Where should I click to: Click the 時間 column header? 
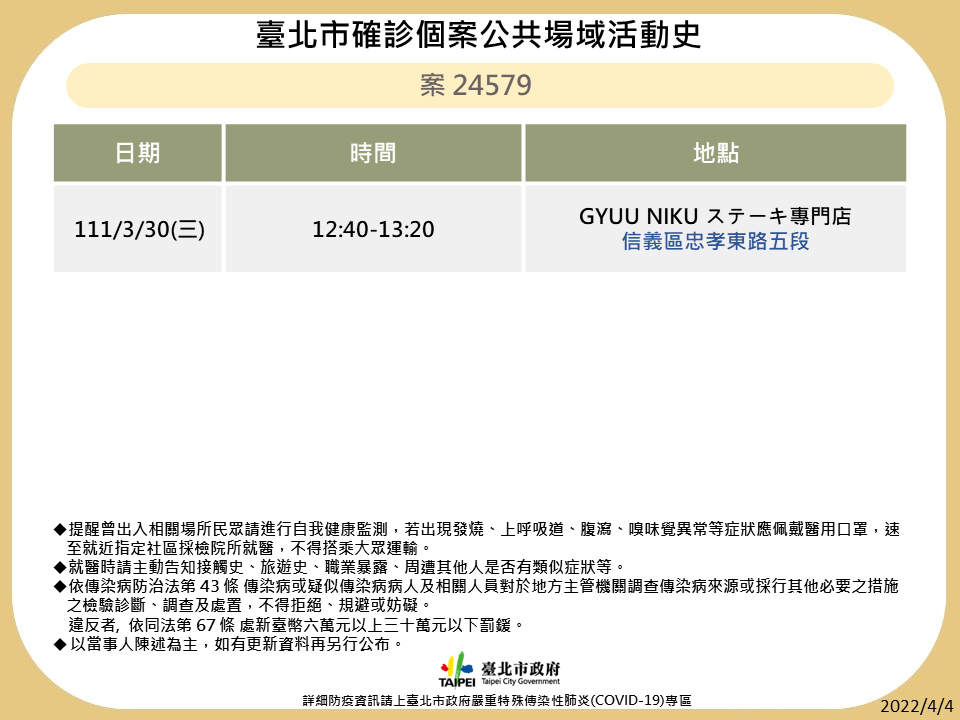coord(373,153)
